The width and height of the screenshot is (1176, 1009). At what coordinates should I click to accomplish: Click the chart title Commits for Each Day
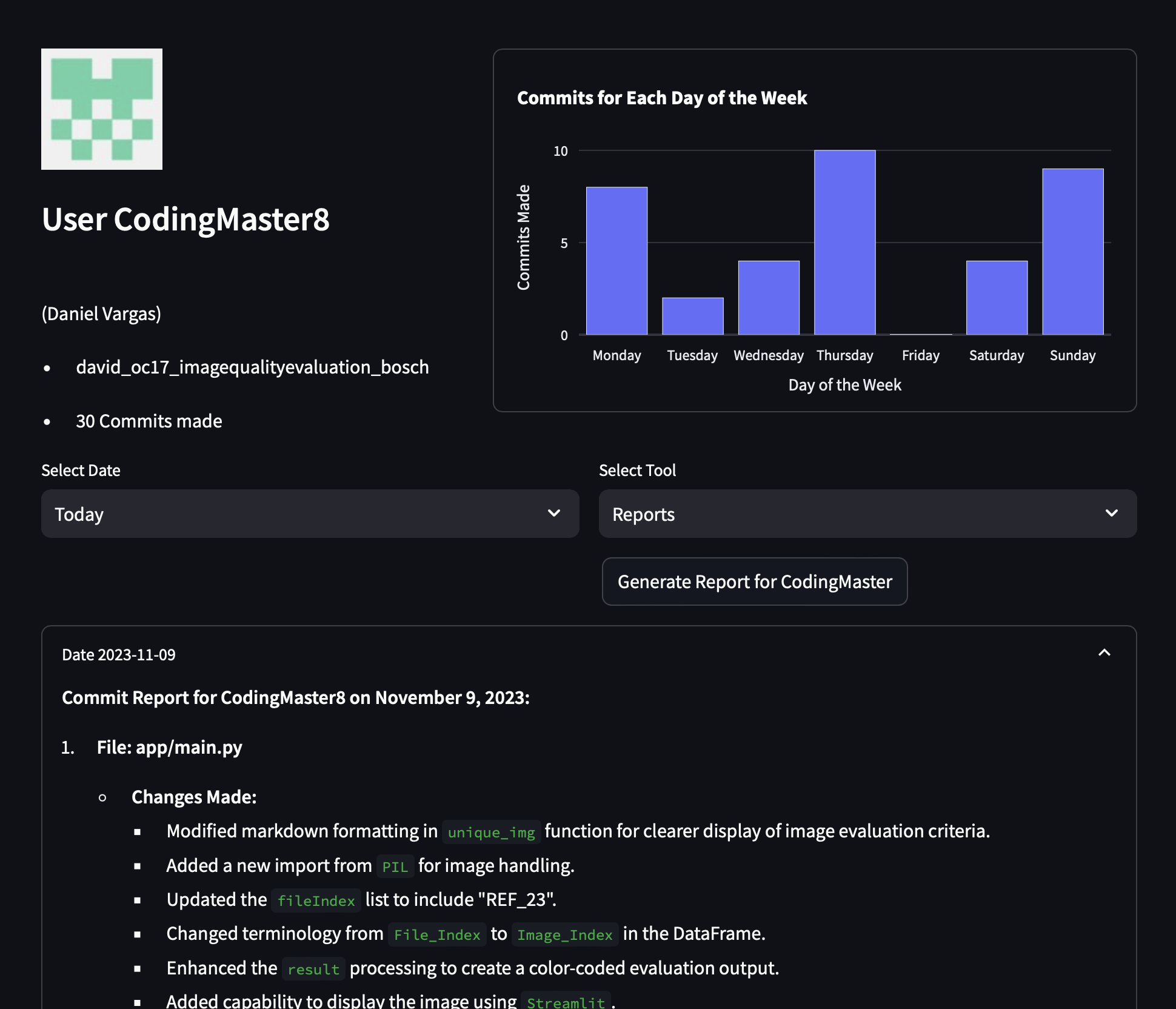(661, 98)
